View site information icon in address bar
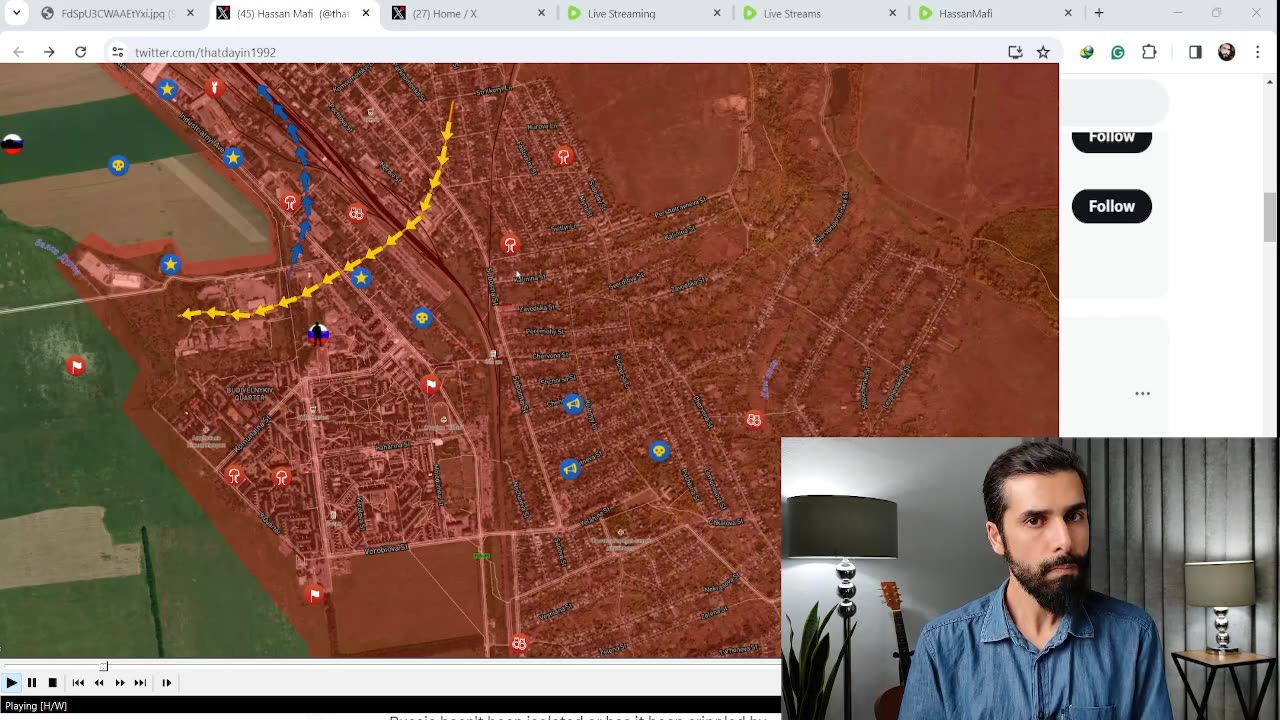This screenshot has width=1280, height=720. coord(117,52)
